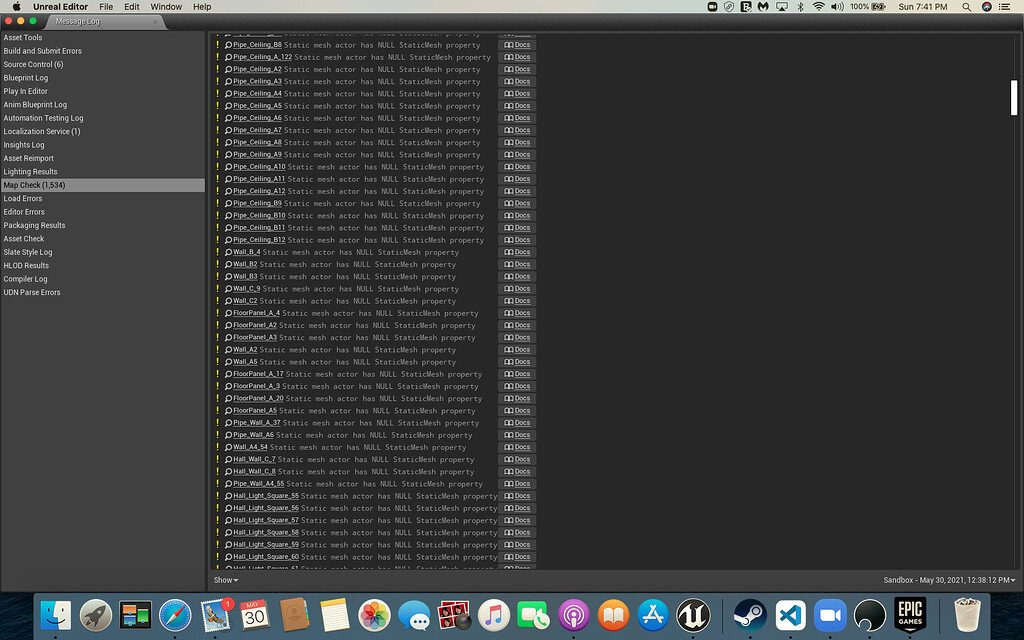1024x640 pixels.
Task: Click magnifier icon beside Wall_B2 message
Action: click(228, 265)
